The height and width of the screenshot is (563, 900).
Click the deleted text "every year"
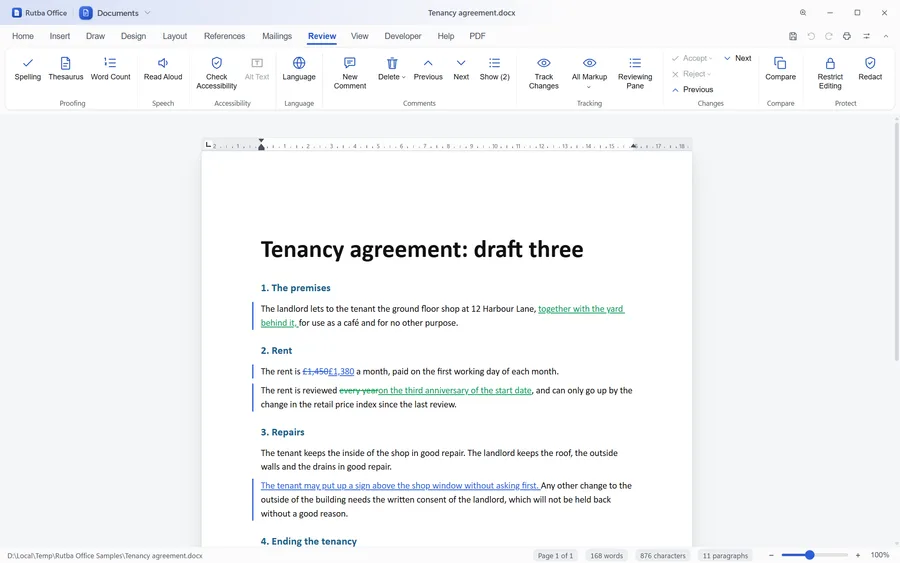tap(358, 390)
